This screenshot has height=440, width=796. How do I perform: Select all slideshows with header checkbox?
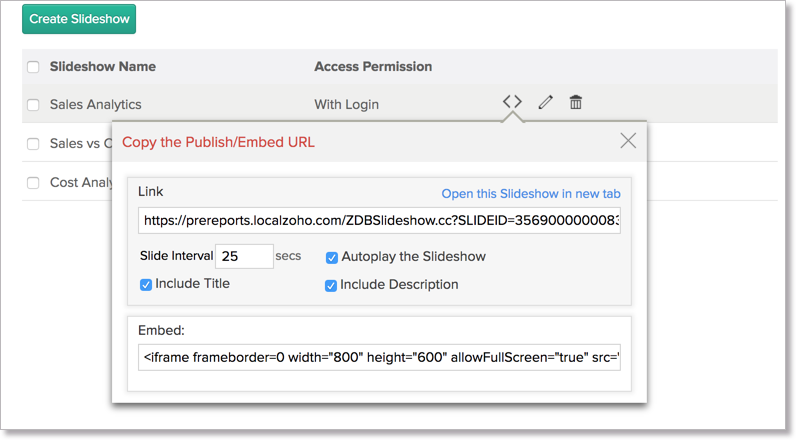[33, 67]
